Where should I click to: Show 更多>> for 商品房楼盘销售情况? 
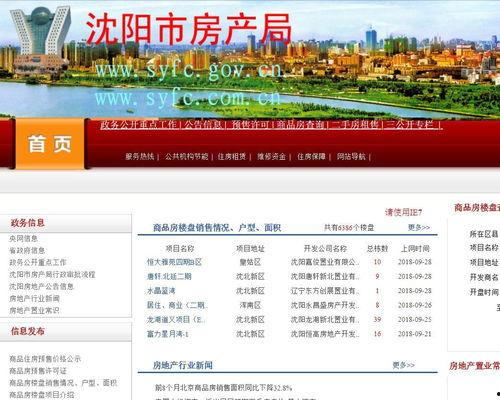point(419,228)
